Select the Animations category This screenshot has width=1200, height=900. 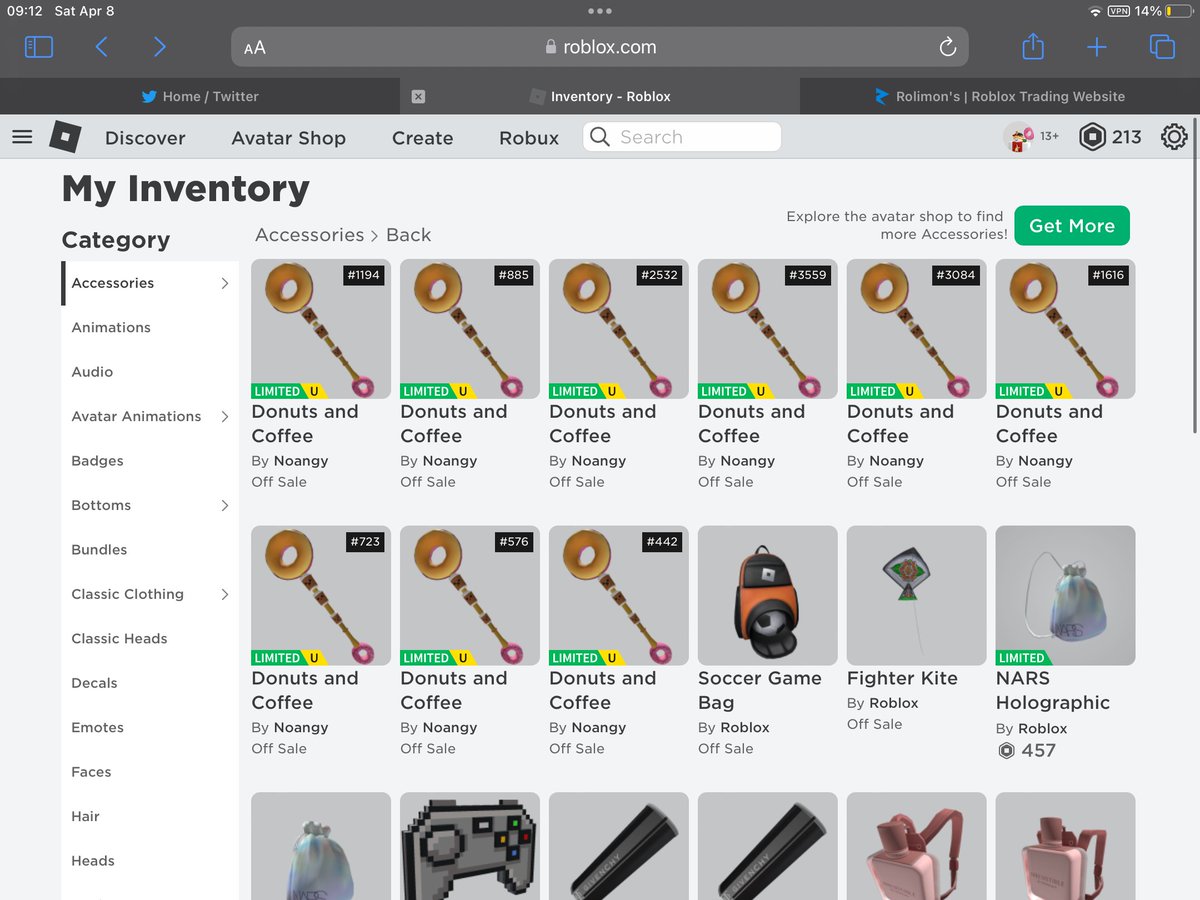pyautogui.click(x=111, y=327)
